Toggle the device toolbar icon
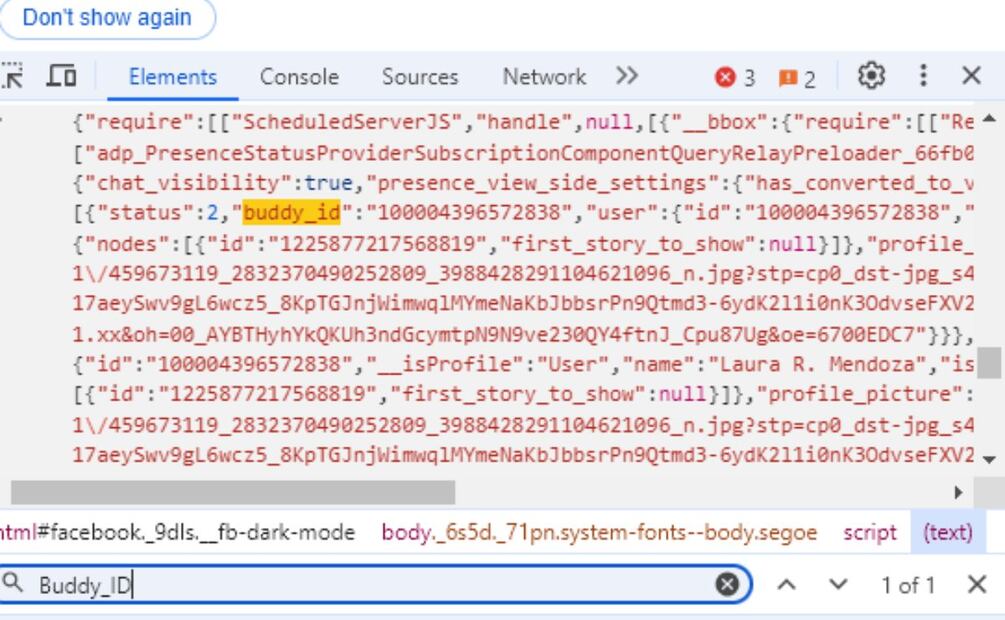Viewport: 1005px width, 620px height. [x=62, y=76]
